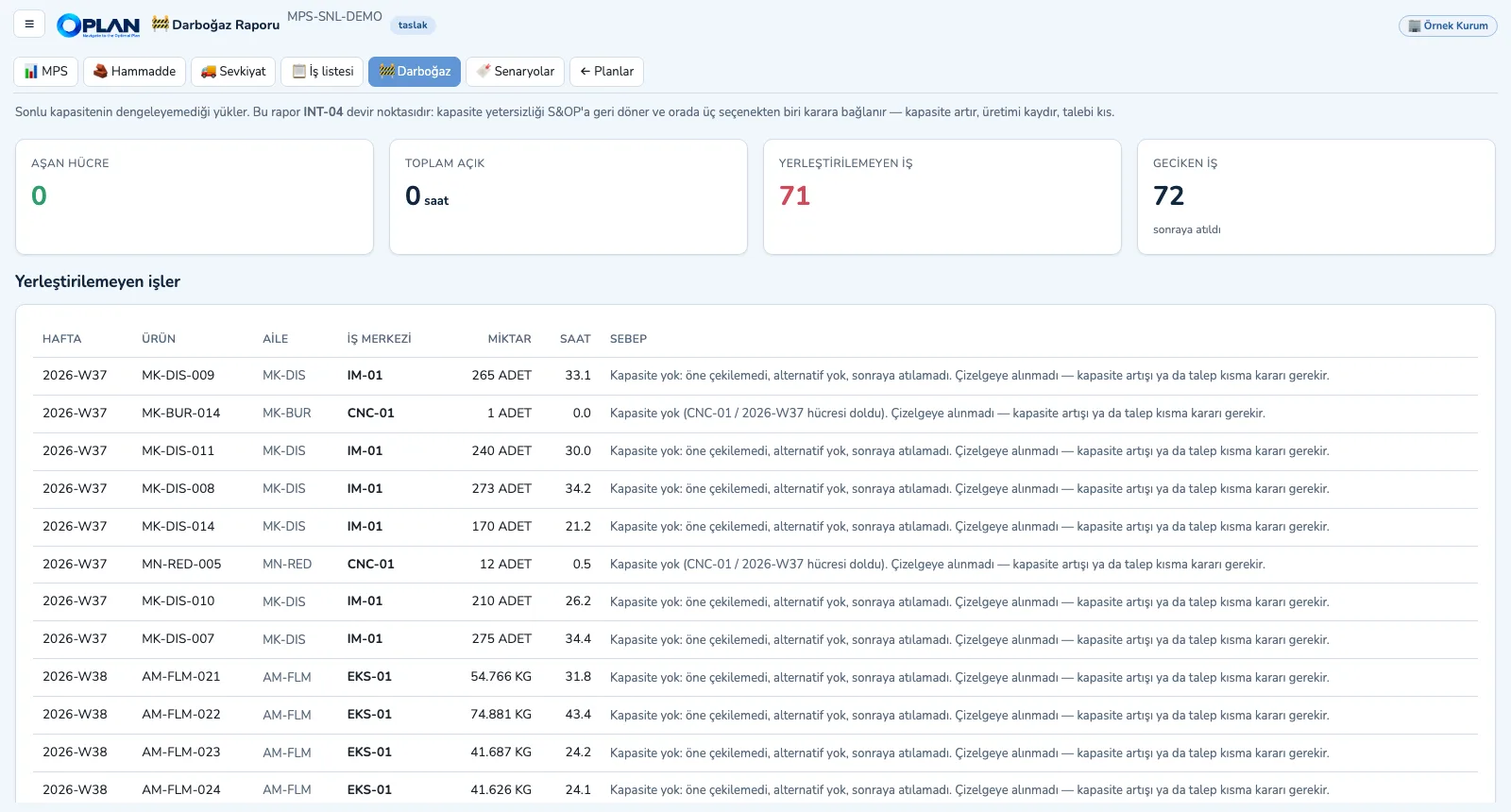Click the taslak status badge

(413, 25)
